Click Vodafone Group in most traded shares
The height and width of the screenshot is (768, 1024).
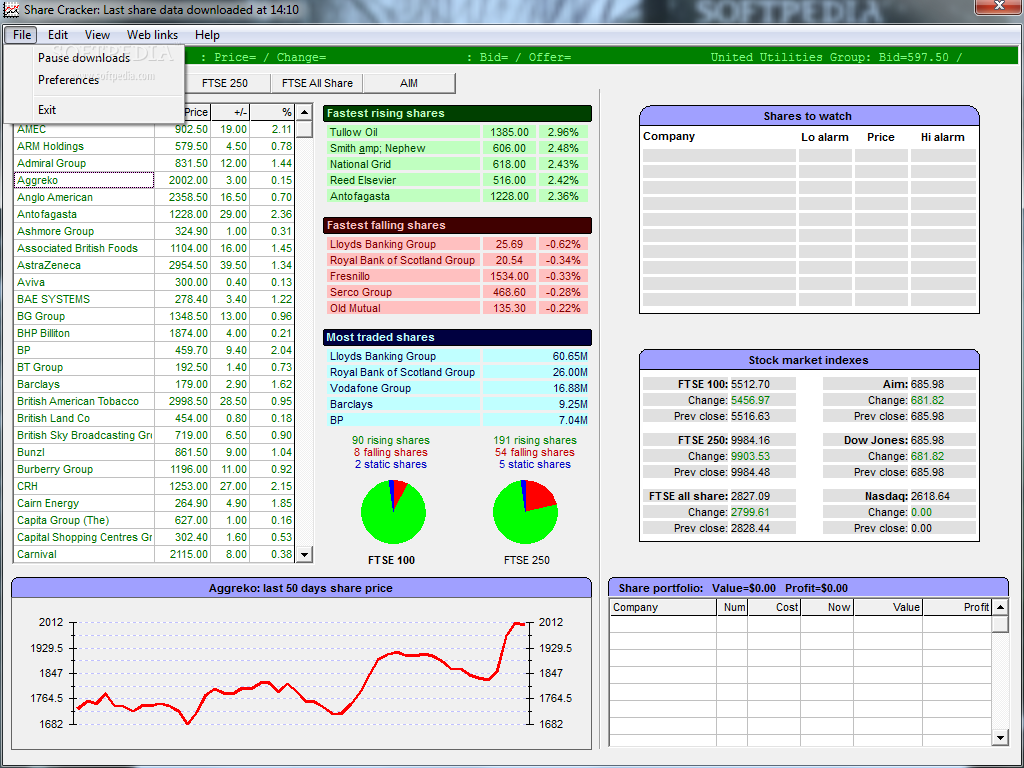click(x=404, y=388)
